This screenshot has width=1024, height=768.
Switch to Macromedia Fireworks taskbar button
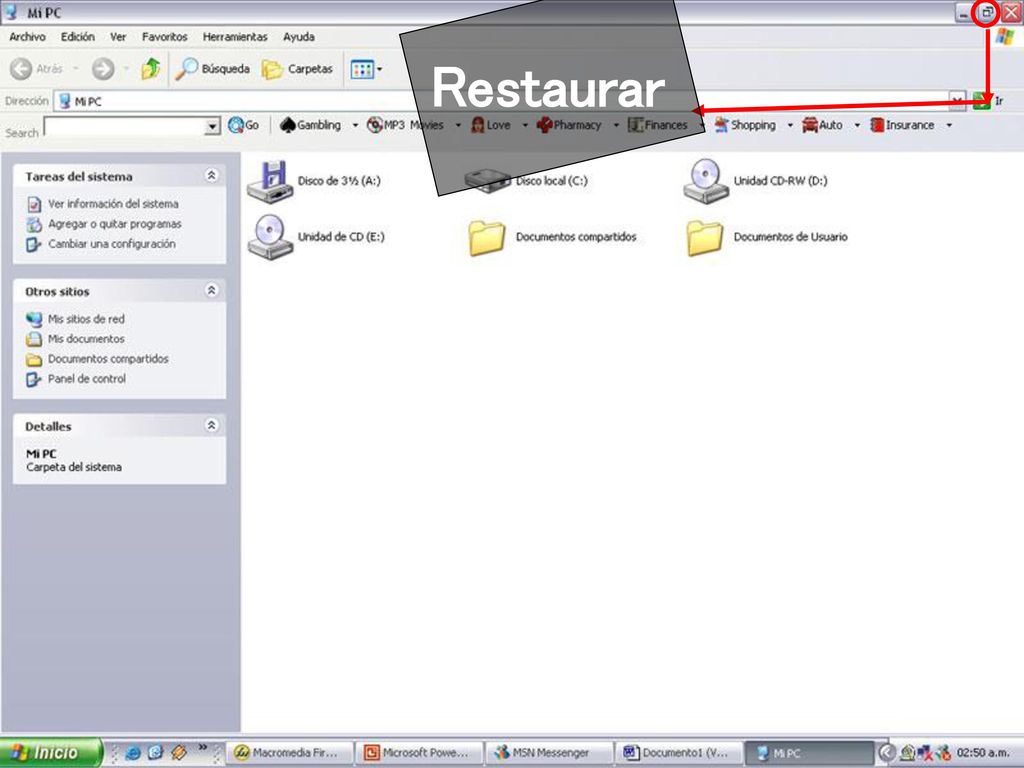(290, 752)
